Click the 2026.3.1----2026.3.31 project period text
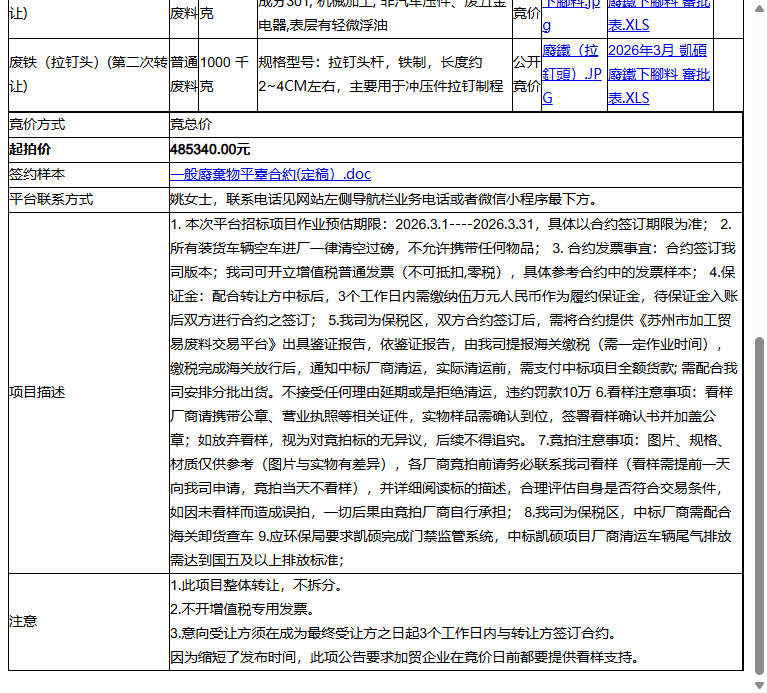 click(464, 224)
